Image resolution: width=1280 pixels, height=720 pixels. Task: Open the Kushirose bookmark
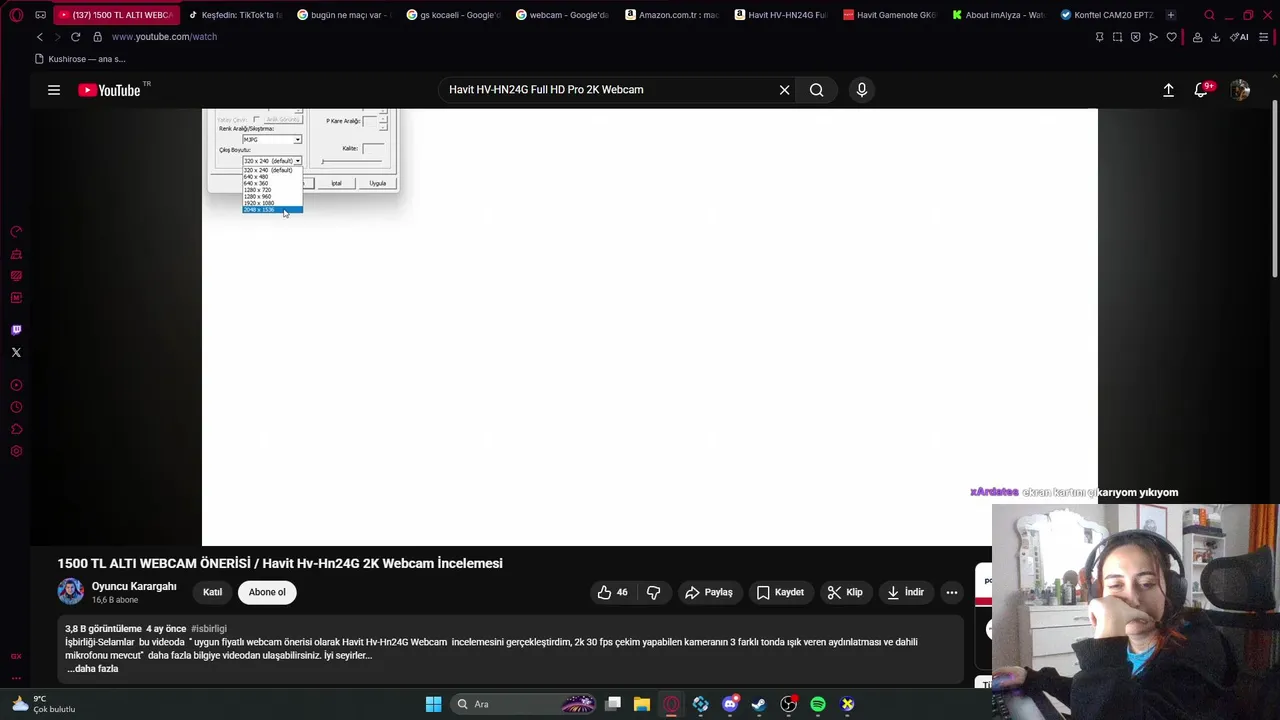point(80,59)
